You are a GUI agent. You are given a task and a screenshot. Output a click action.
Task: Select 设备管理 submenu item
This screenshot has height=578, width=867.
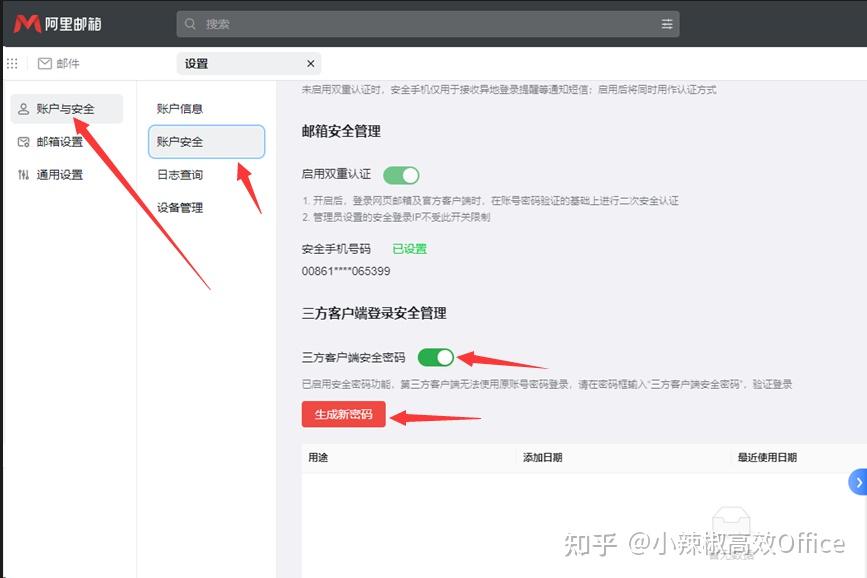(206, 208)
